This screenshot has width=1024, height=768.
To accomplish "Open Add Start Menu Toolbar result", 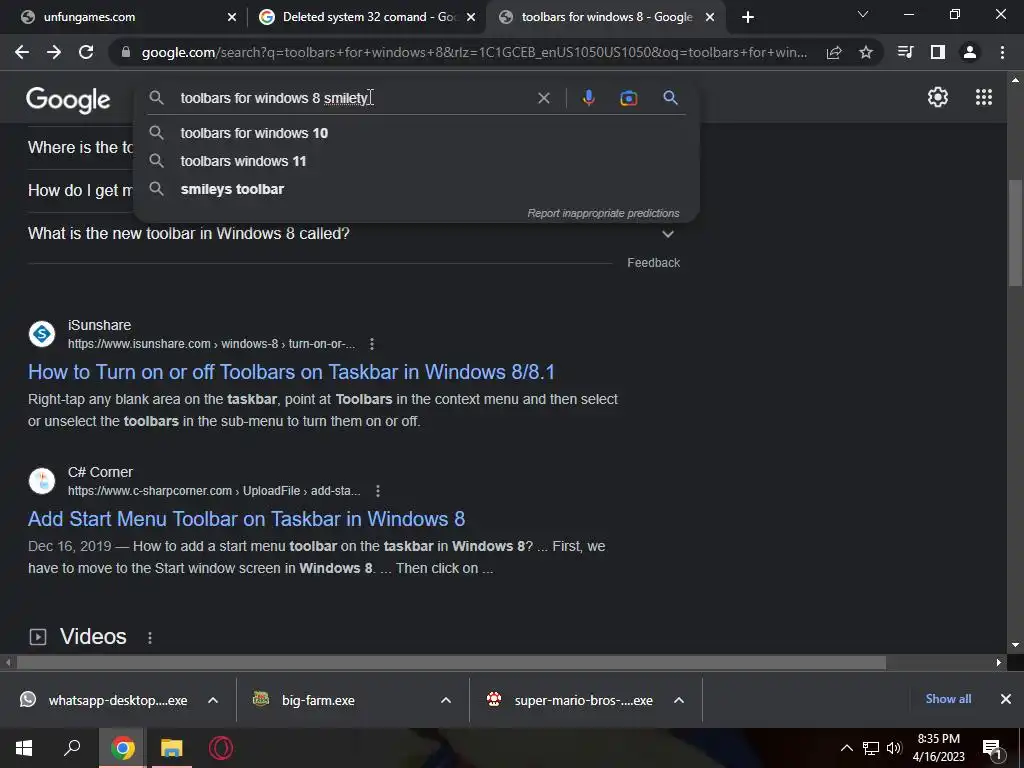I will [246, 519].
